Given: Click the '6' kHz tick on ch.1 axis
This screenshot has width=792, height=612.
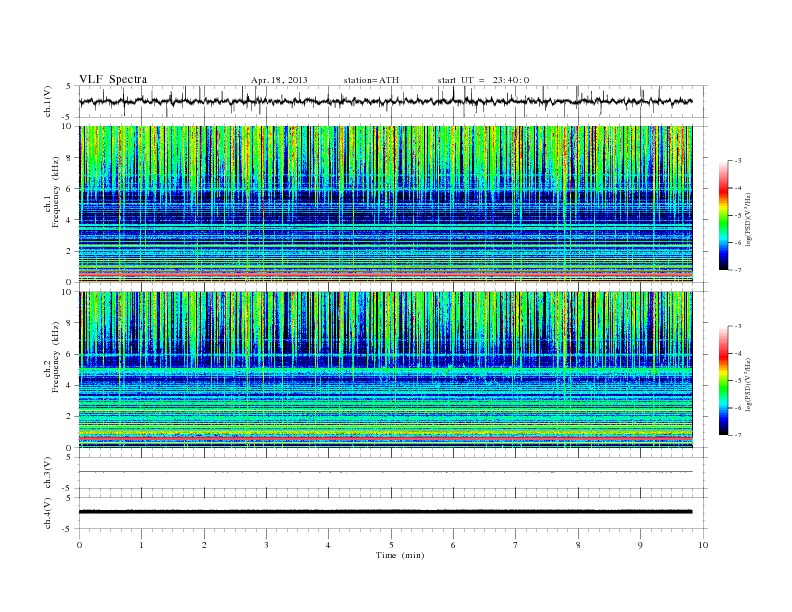Looking at the screenshot, I should 70,189.
